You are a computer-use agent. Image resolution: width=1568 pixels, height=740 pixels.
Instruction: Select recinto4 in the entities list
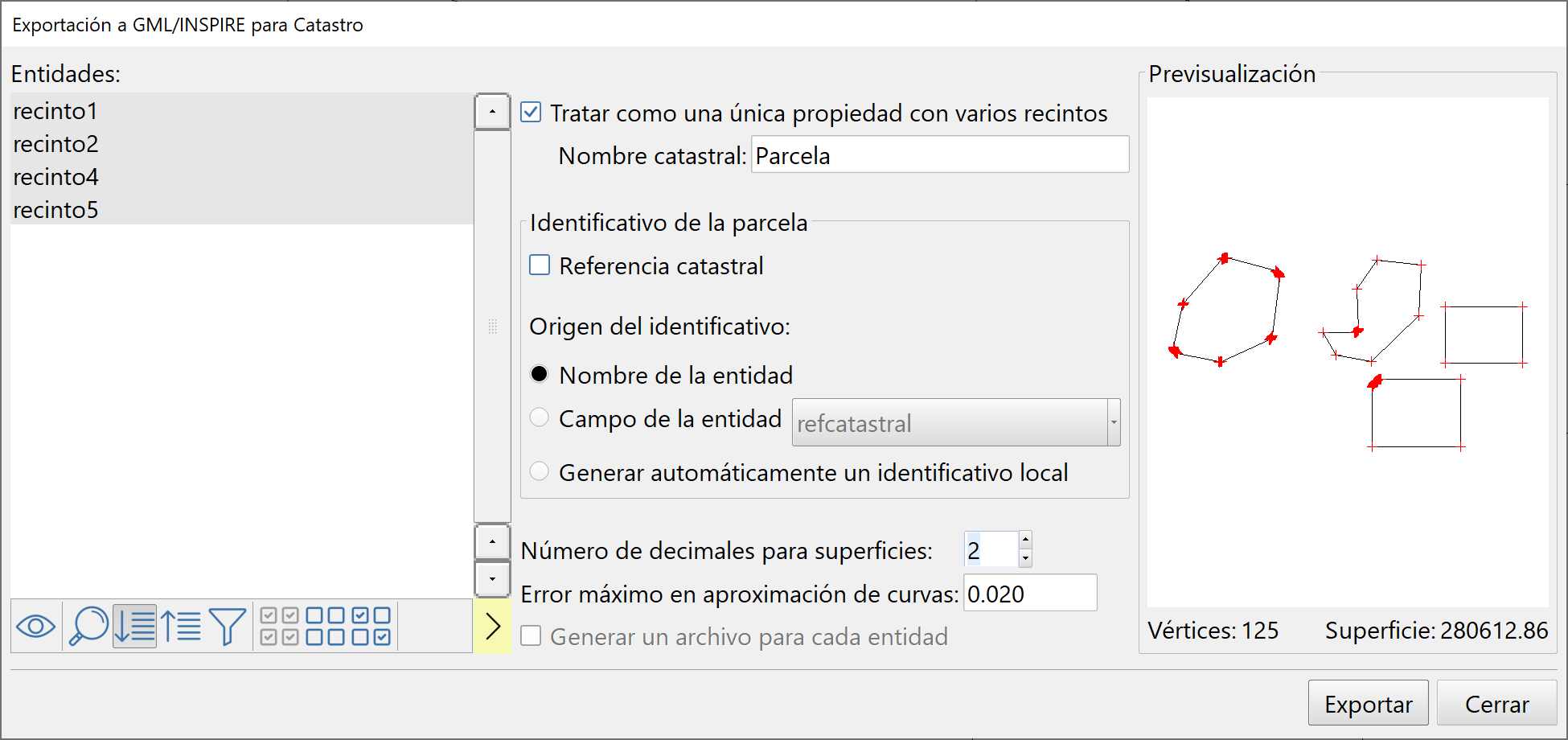point(55,177)
